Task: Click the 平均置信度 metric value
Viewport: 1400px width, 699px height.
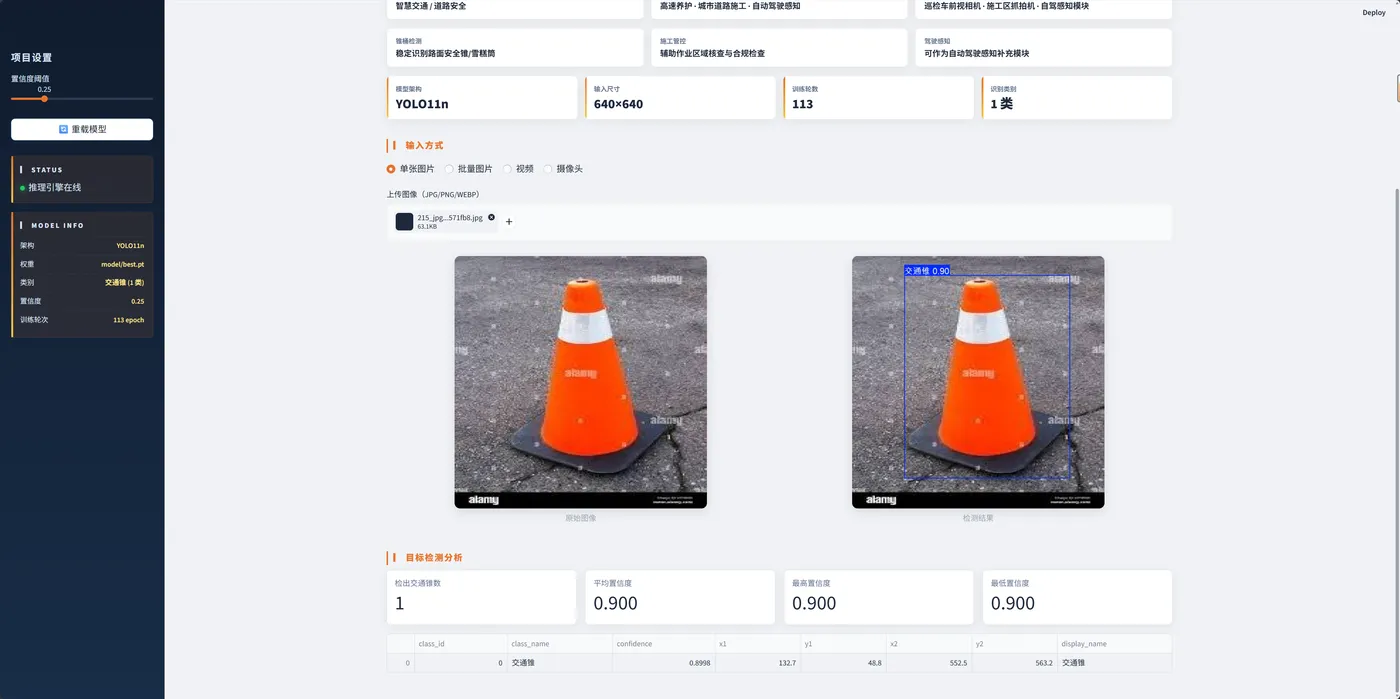Action: (615, 603)
